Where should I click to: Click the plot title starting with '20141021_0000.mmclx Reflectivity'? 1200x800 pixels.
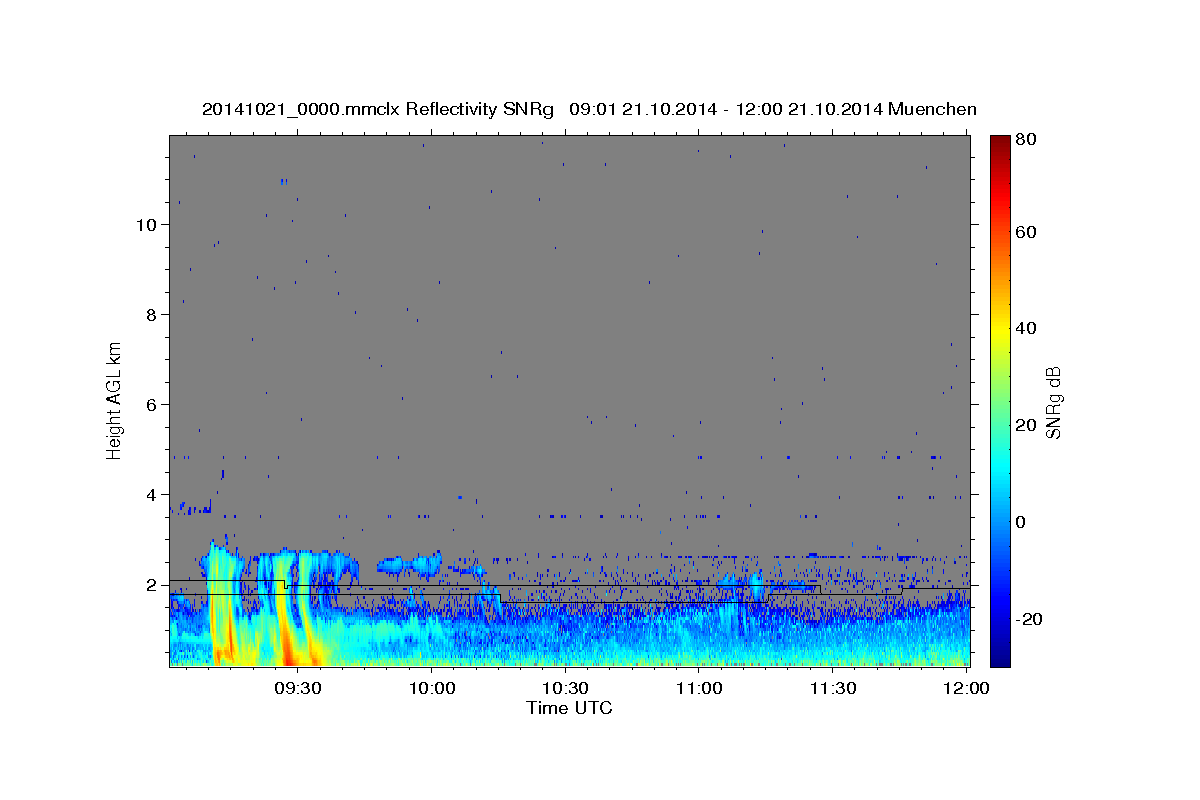click(x=589, y=109)
